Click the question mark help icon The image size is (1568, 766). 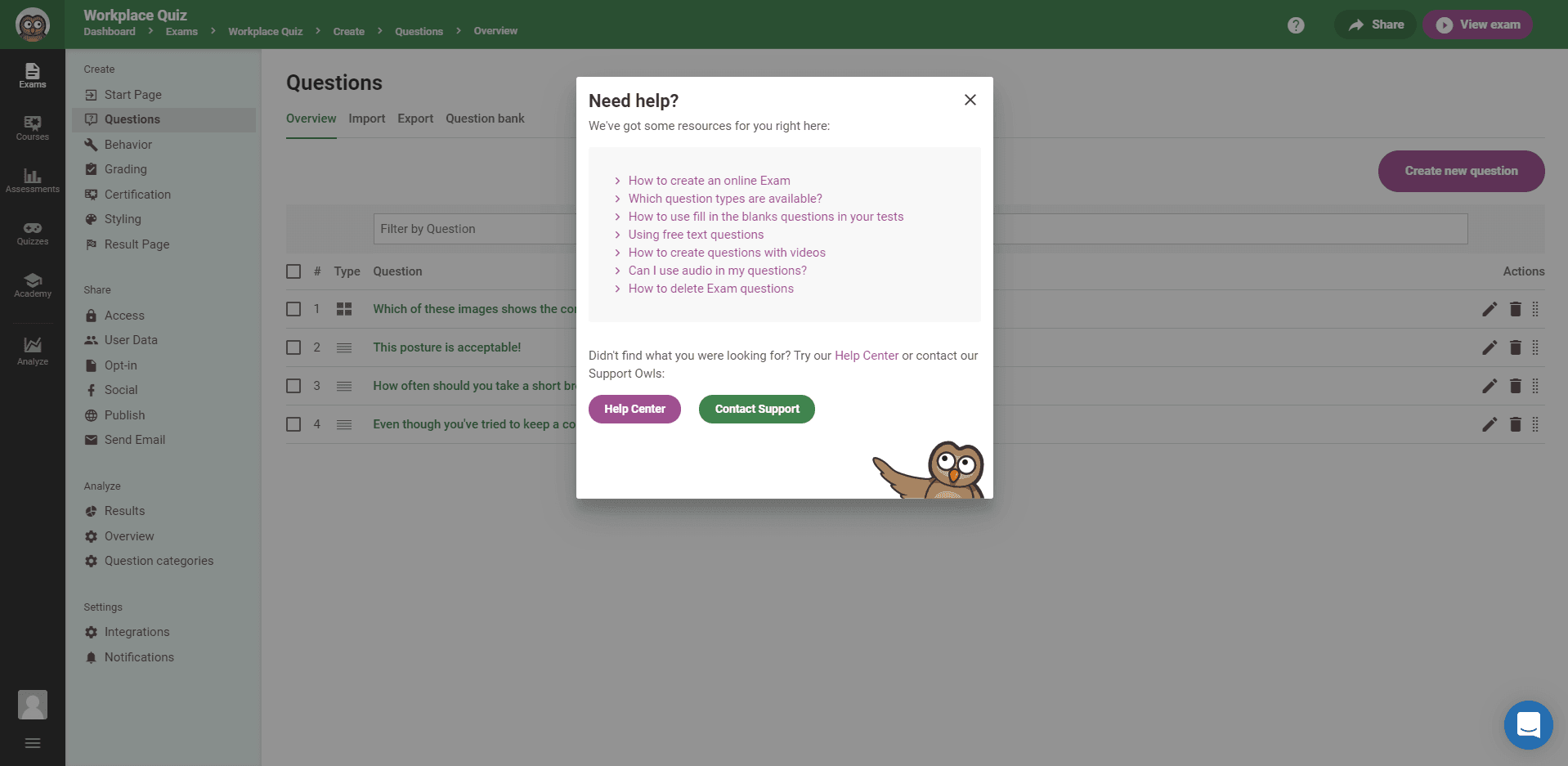coord(1296,25)
